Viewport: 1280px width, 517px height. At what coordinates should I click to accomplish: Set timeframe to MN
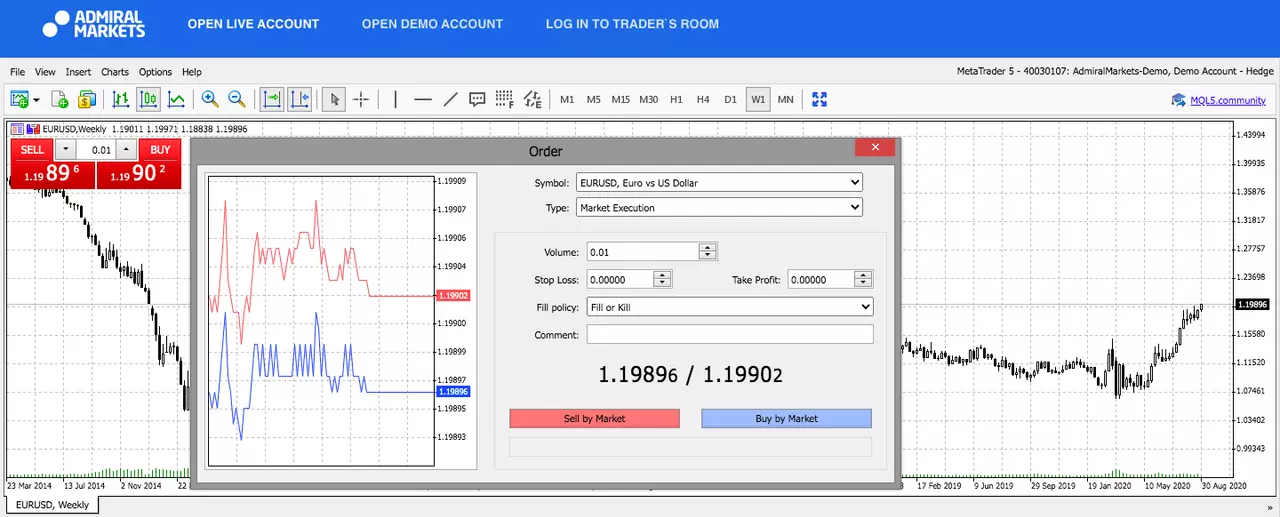click(785, 99)
